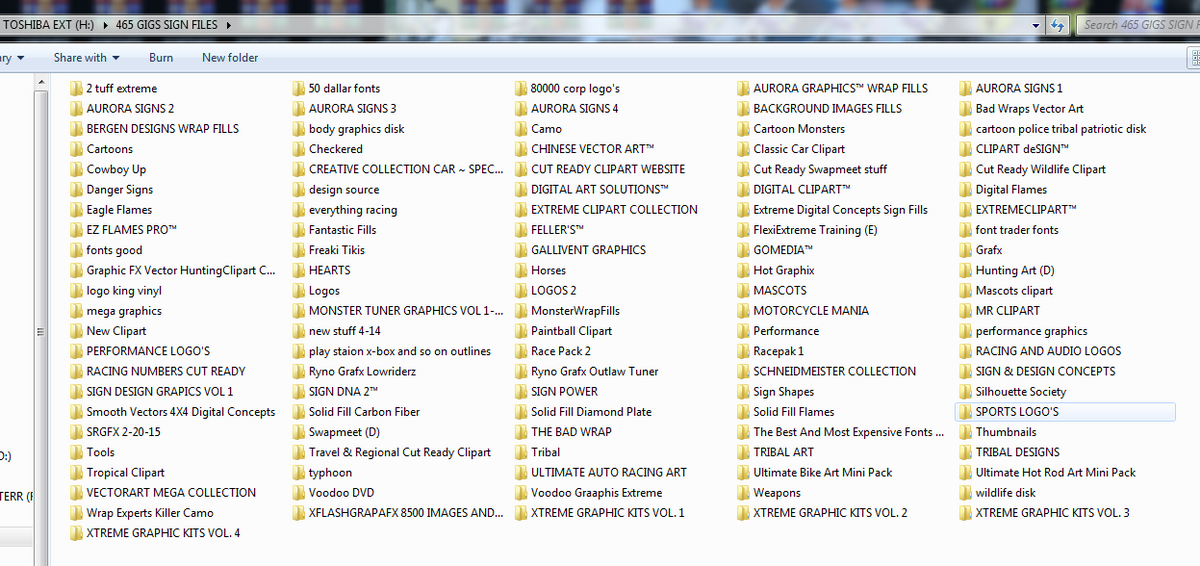Viewport: 1200px width, 566px height.
Task: Open the BERGEN DESIGNS WRAP FILLS folder name
Action: tap(163, 129)
